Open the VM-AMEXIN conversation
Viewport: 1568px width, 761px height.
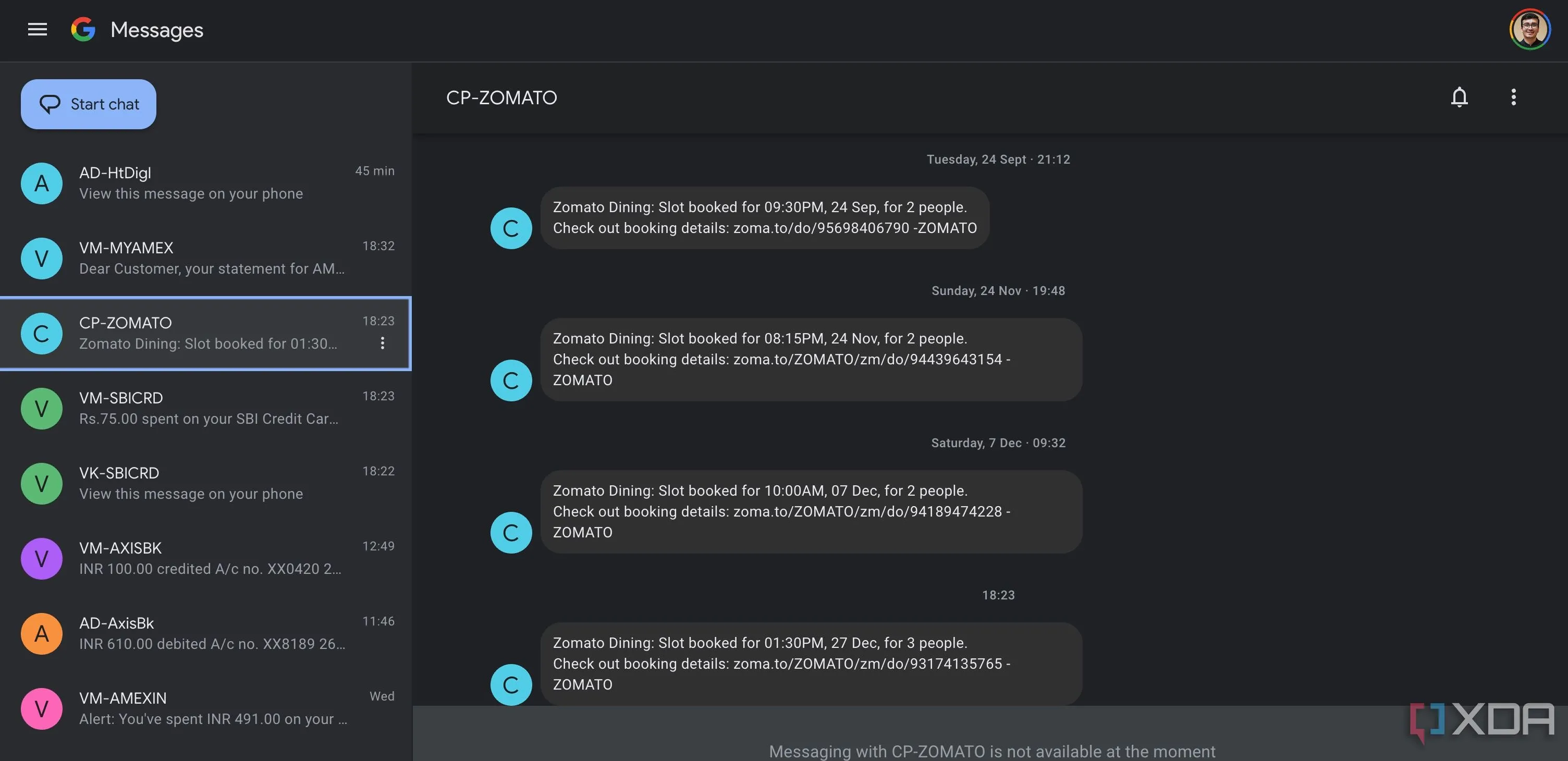pos(206,709)
